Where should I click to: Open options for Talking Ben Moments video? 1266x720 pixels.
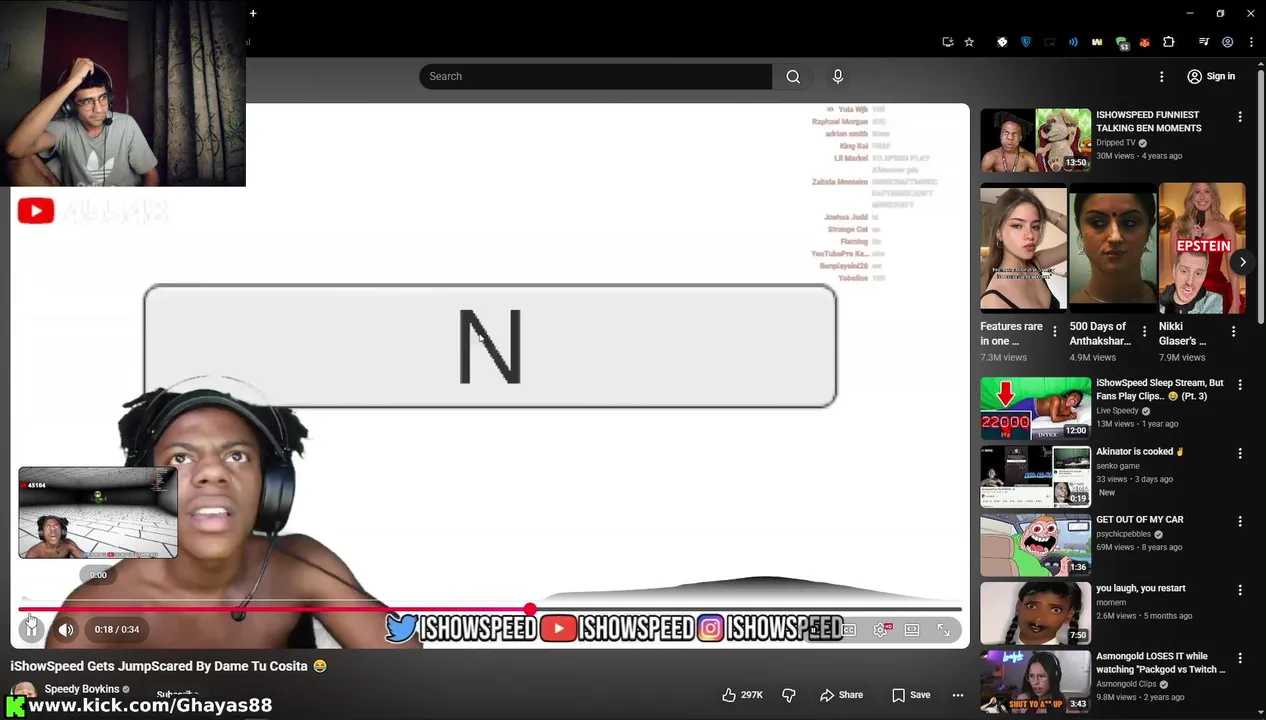(1240, 117)
